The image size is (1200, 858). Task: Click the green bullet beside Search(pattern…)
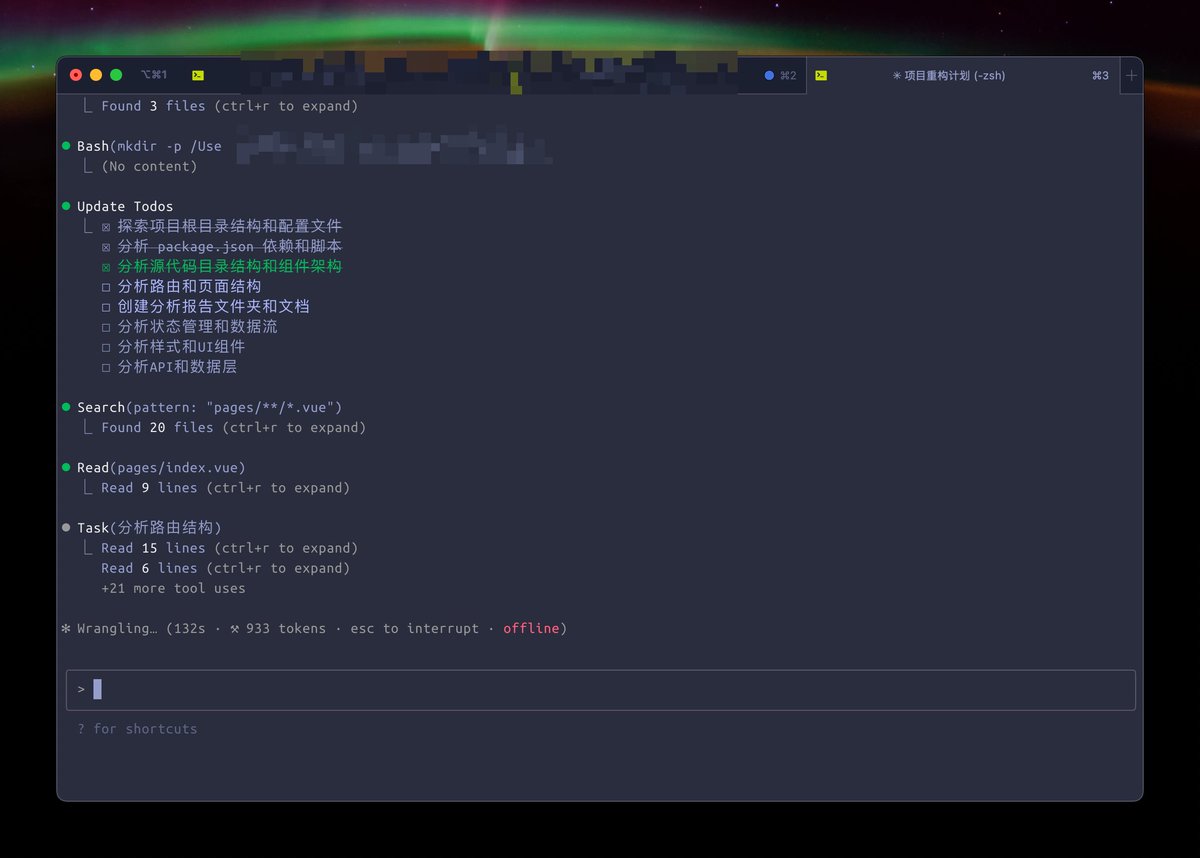click(x=66, y=408)
